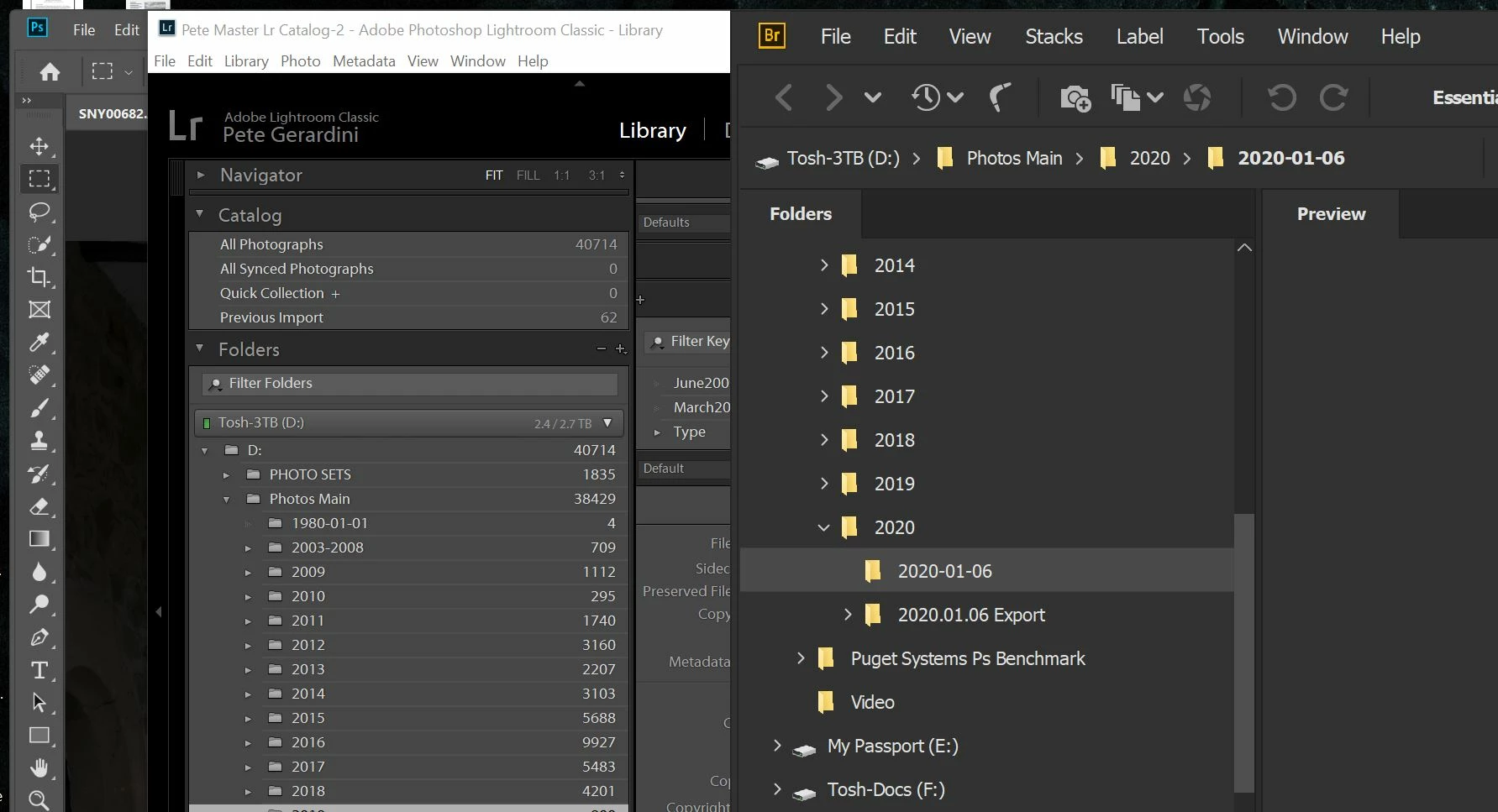
Task: Expand the Puget Systems Ps Benchmark folder
Action: (x=801, y=658)
